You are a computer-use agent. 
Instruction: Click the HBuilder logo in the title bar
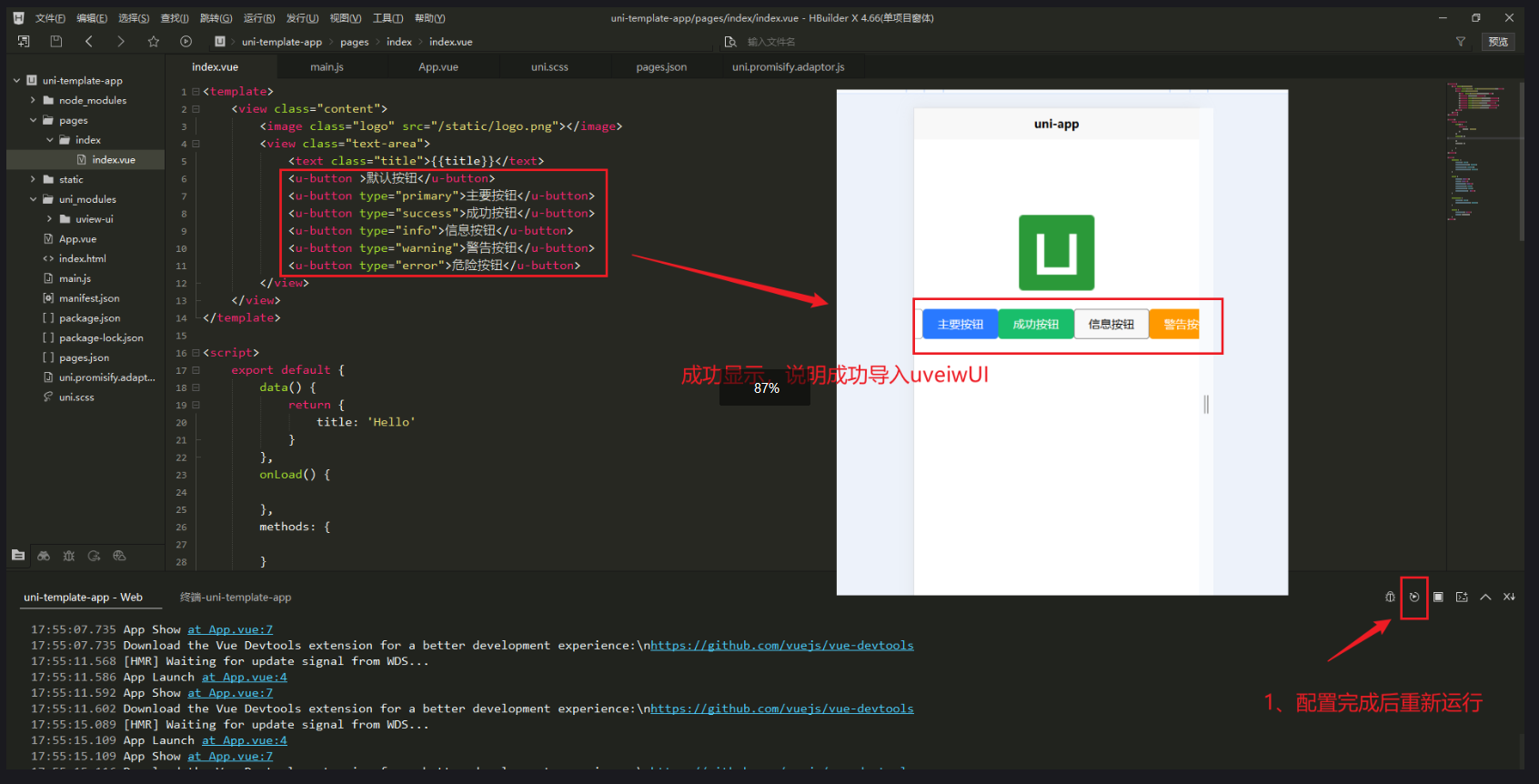click(x=18, y=17)
